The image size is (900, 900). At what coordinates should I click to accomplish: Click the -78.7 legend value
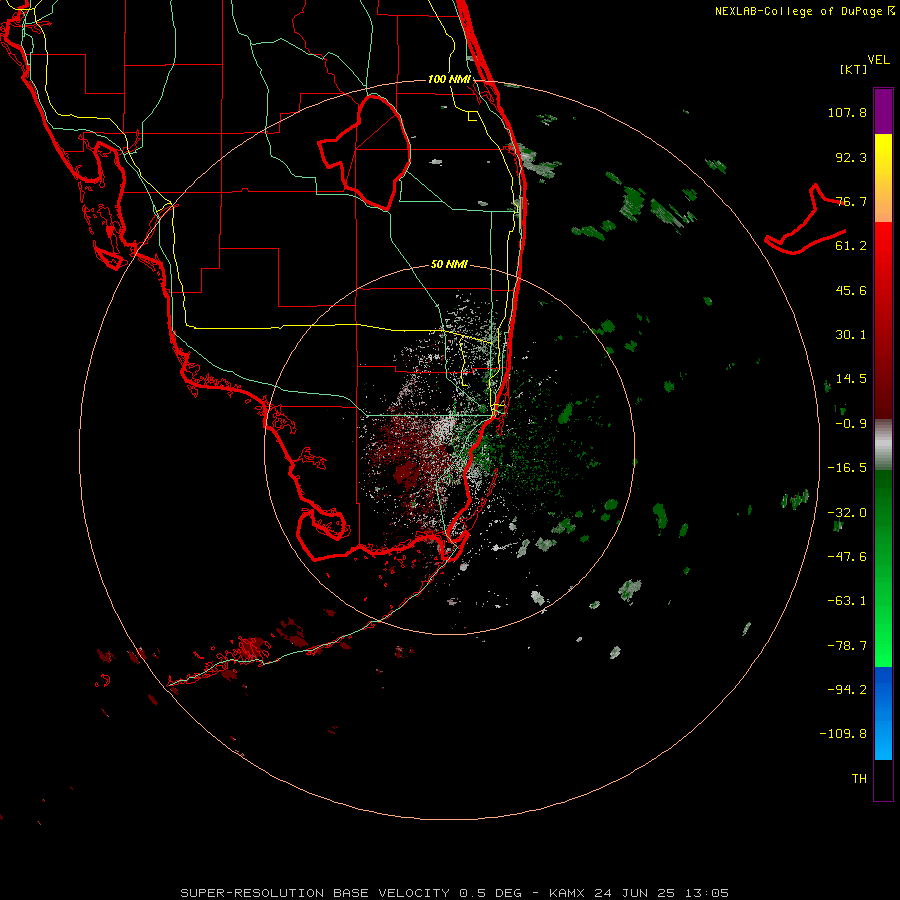[847, 646]
